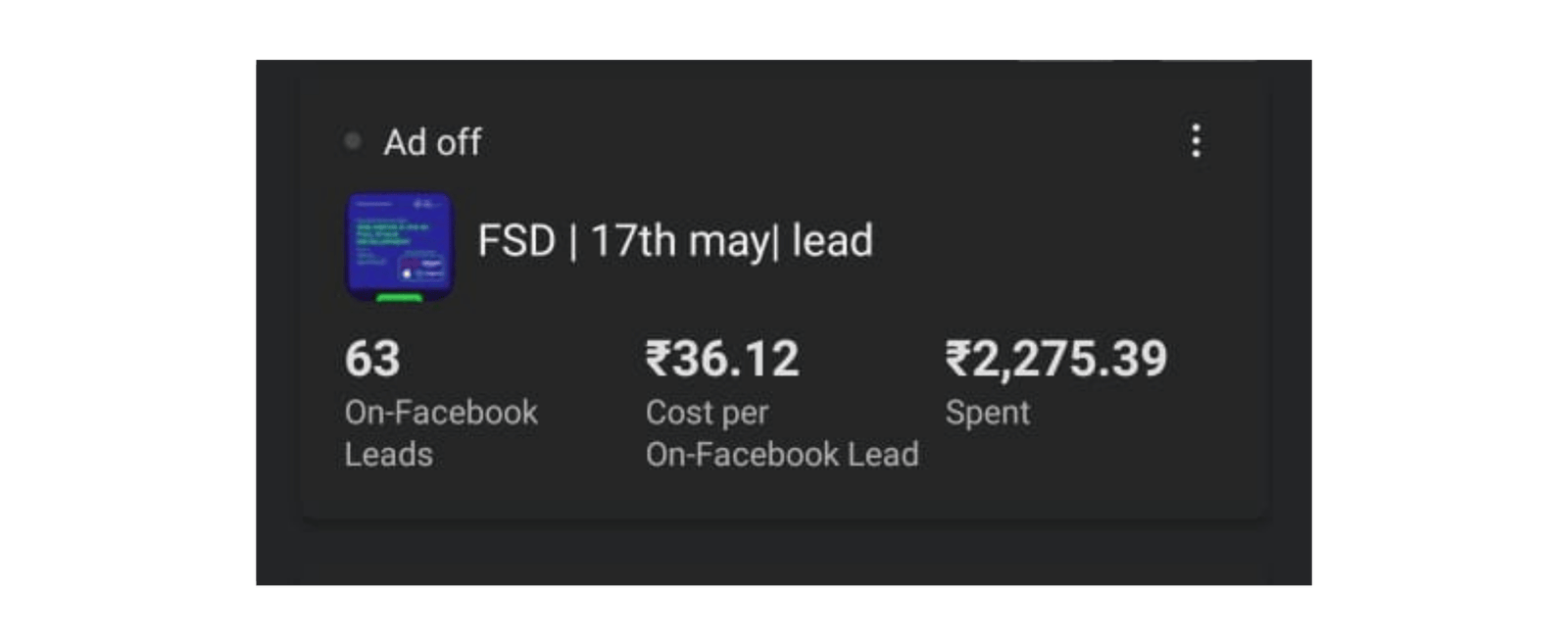
Task: Select the On-Facebook Leads label text
Action: click(441, 431)
